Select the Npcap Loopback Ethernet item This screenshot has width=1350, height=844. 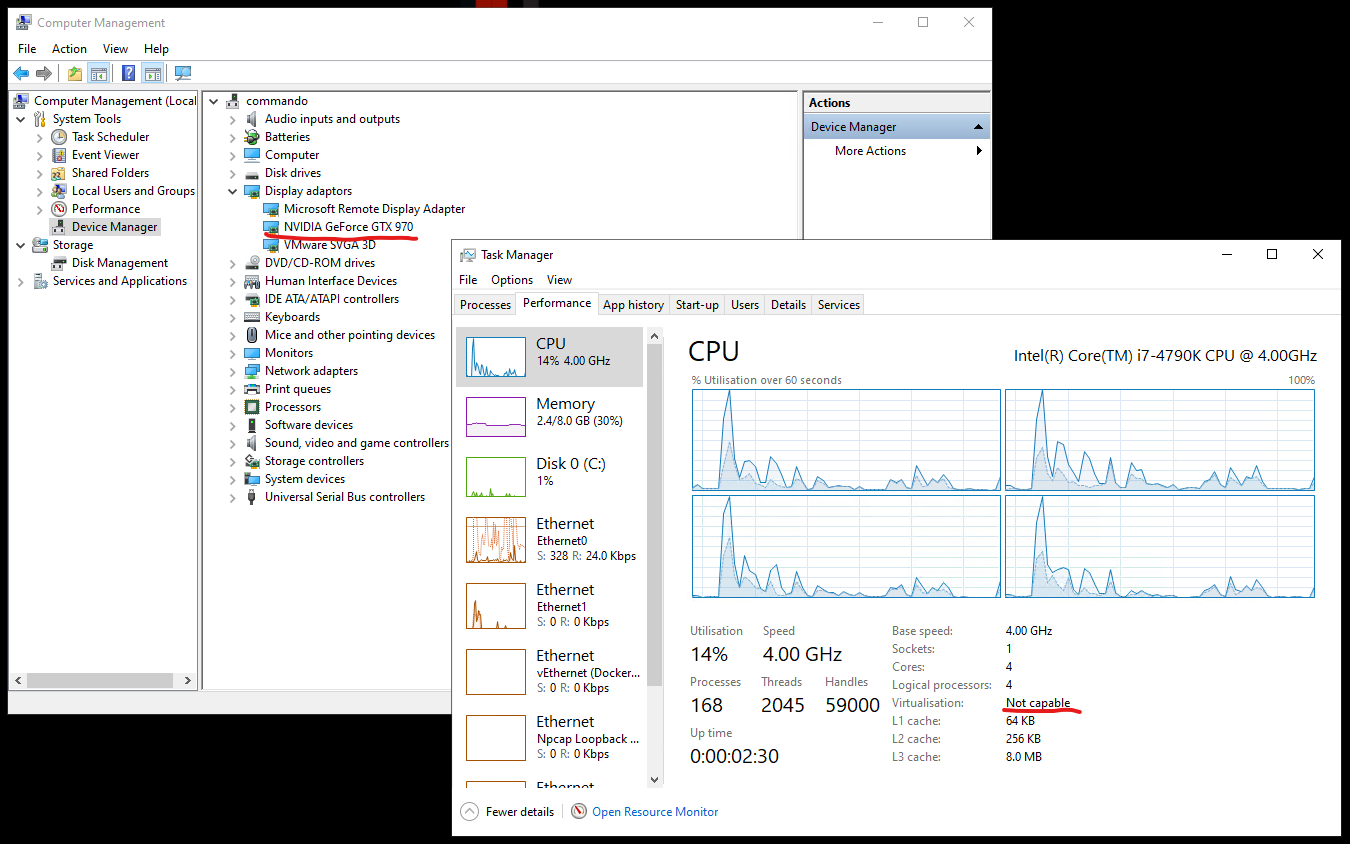tap(551, 738)
